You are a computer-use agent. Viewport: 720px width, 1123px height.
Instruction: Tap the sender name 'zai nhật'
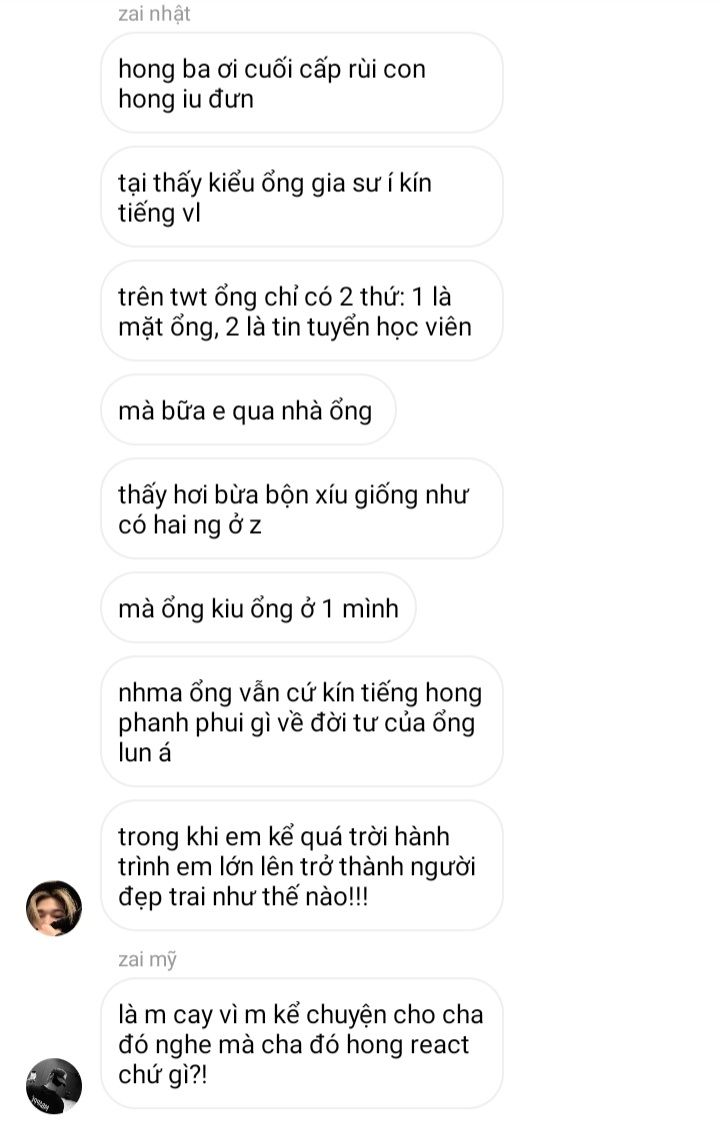154,14
